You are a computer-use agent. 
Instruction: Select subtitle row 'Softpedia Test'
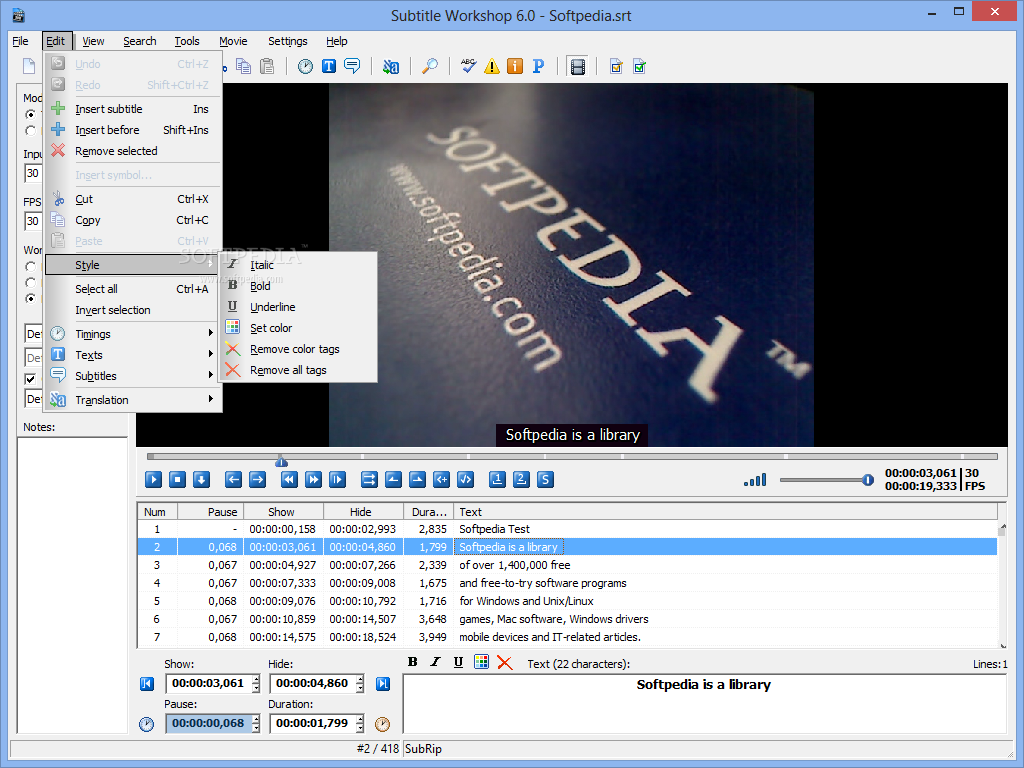pos(567,529)
